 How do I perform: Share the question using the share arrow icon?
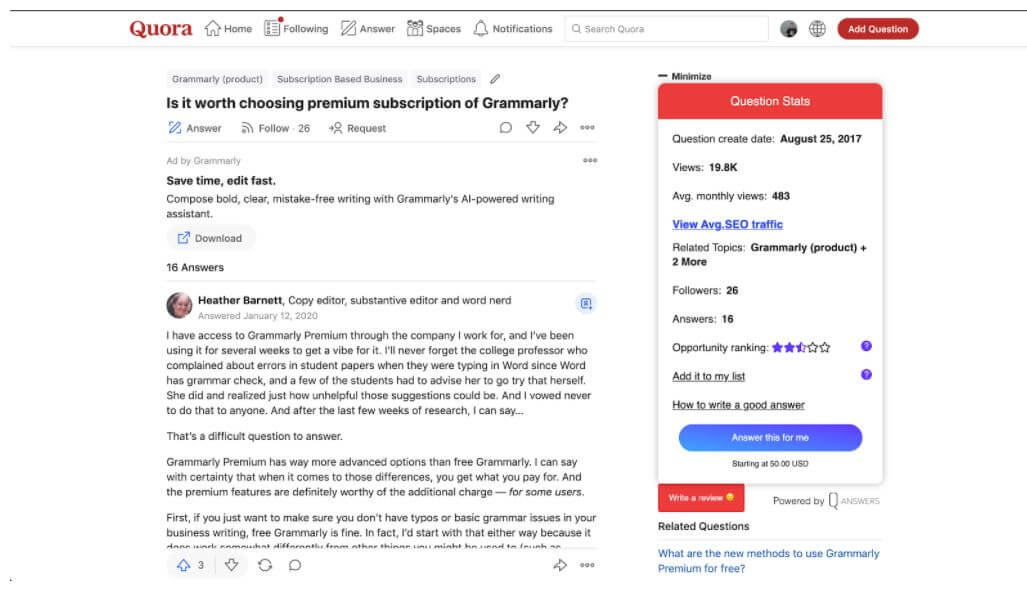click(560, 127)
